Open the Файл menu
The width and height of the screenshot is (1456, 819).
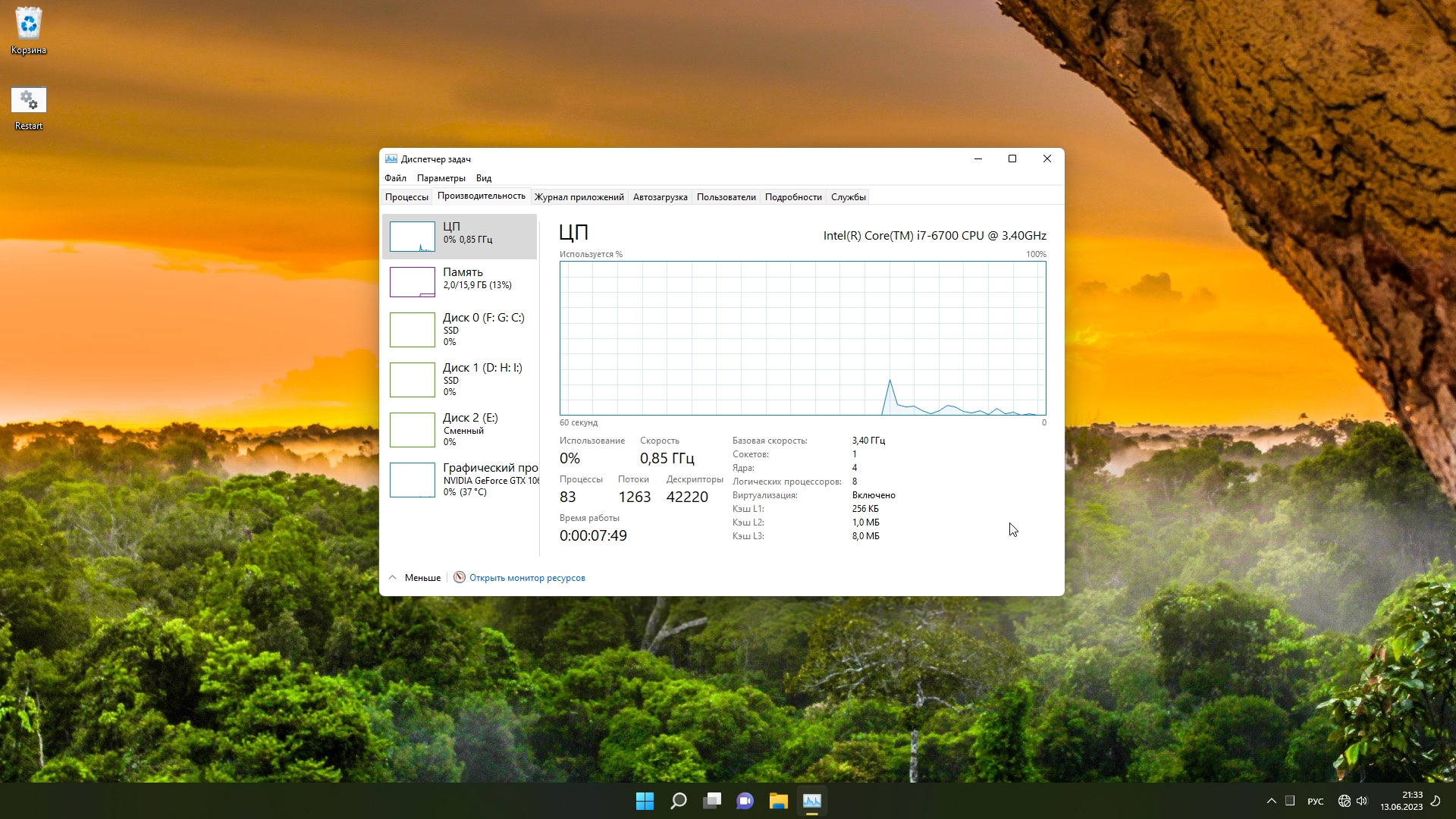tap(395, 178)
